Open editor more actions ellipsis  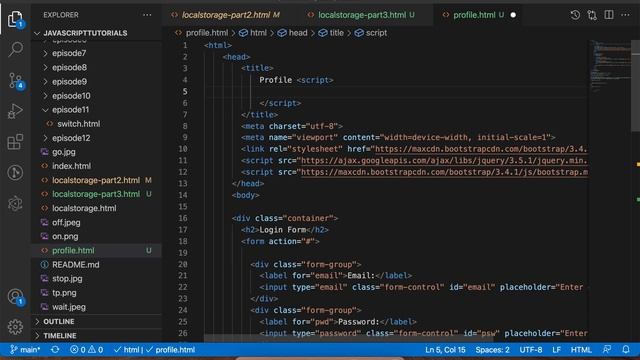coord(625,15)
